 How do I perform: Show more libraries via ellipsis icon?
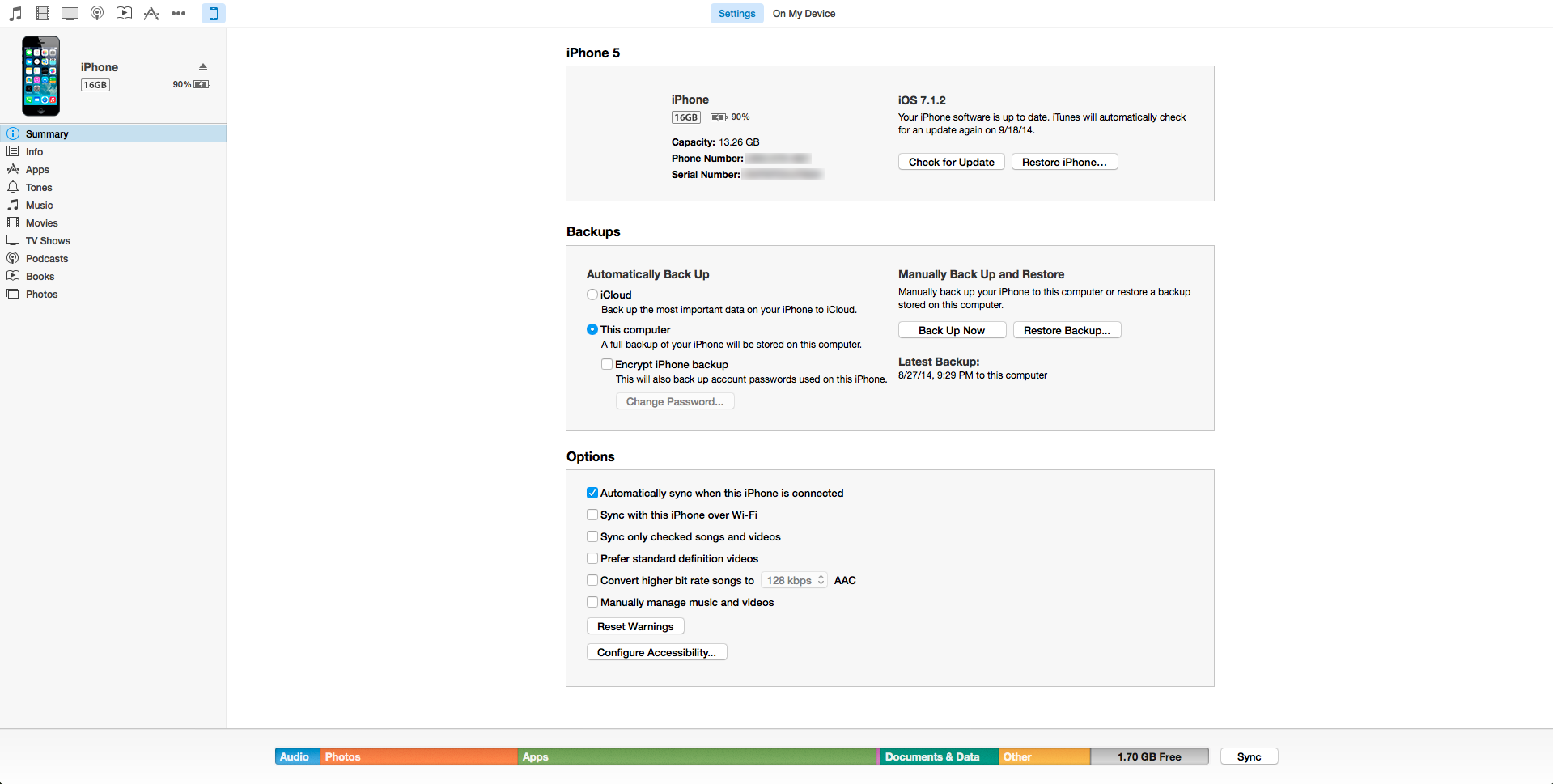[x=179, y=13]
